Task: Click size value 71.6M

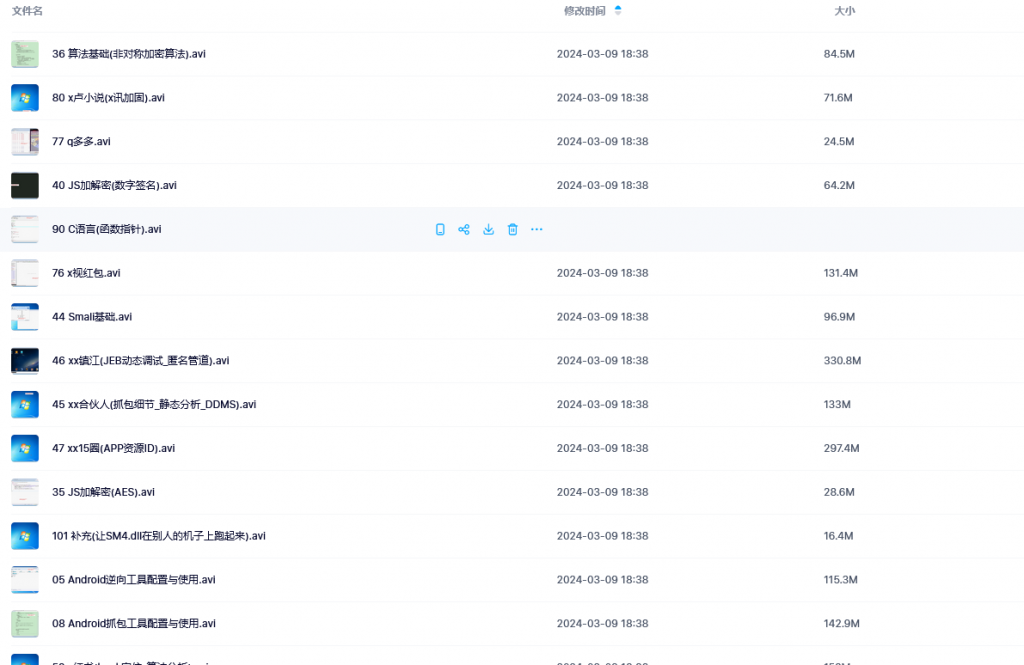Action: [838, 97]
